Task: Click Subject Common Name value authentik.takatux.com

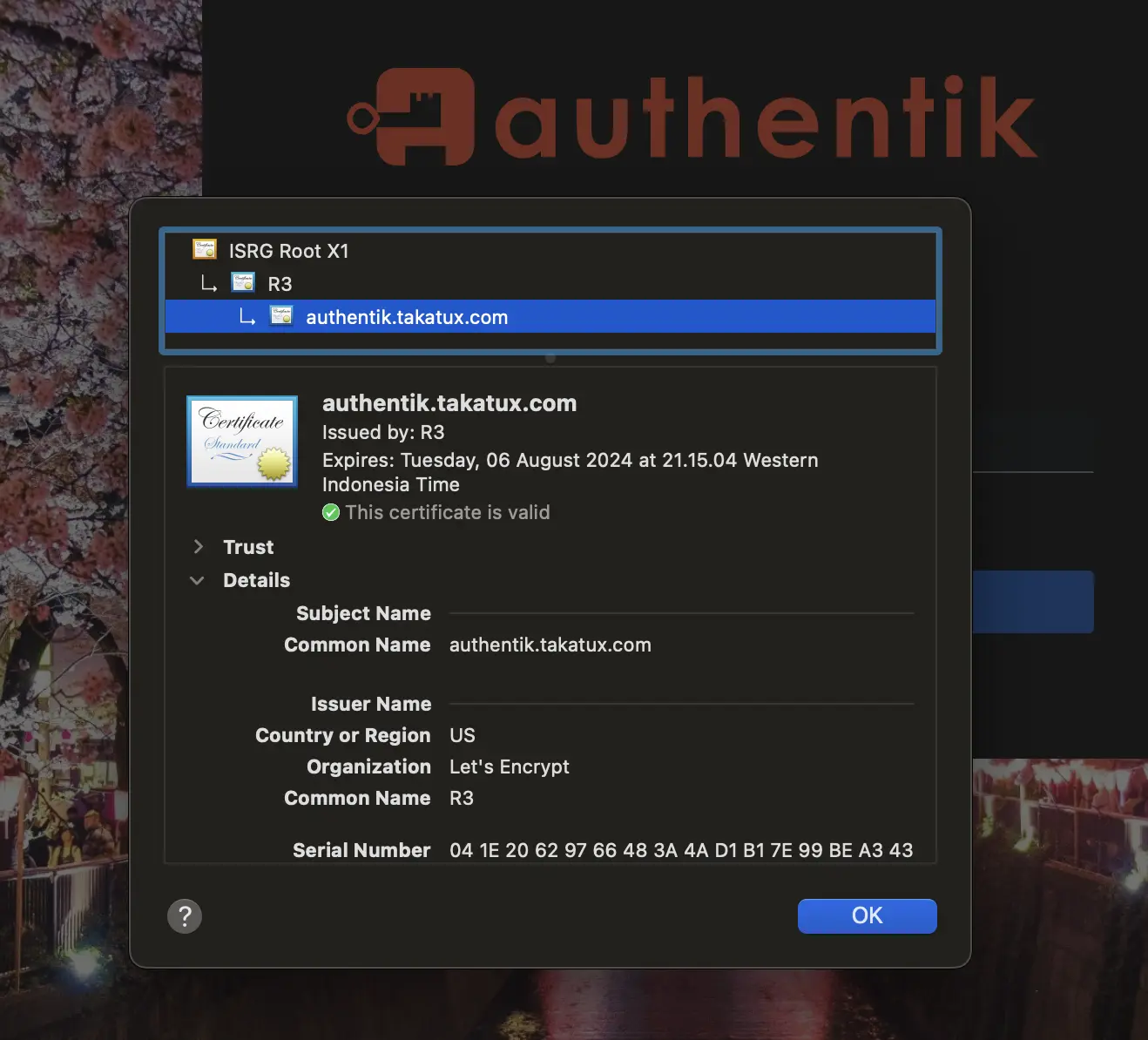Action: (550, 645)
